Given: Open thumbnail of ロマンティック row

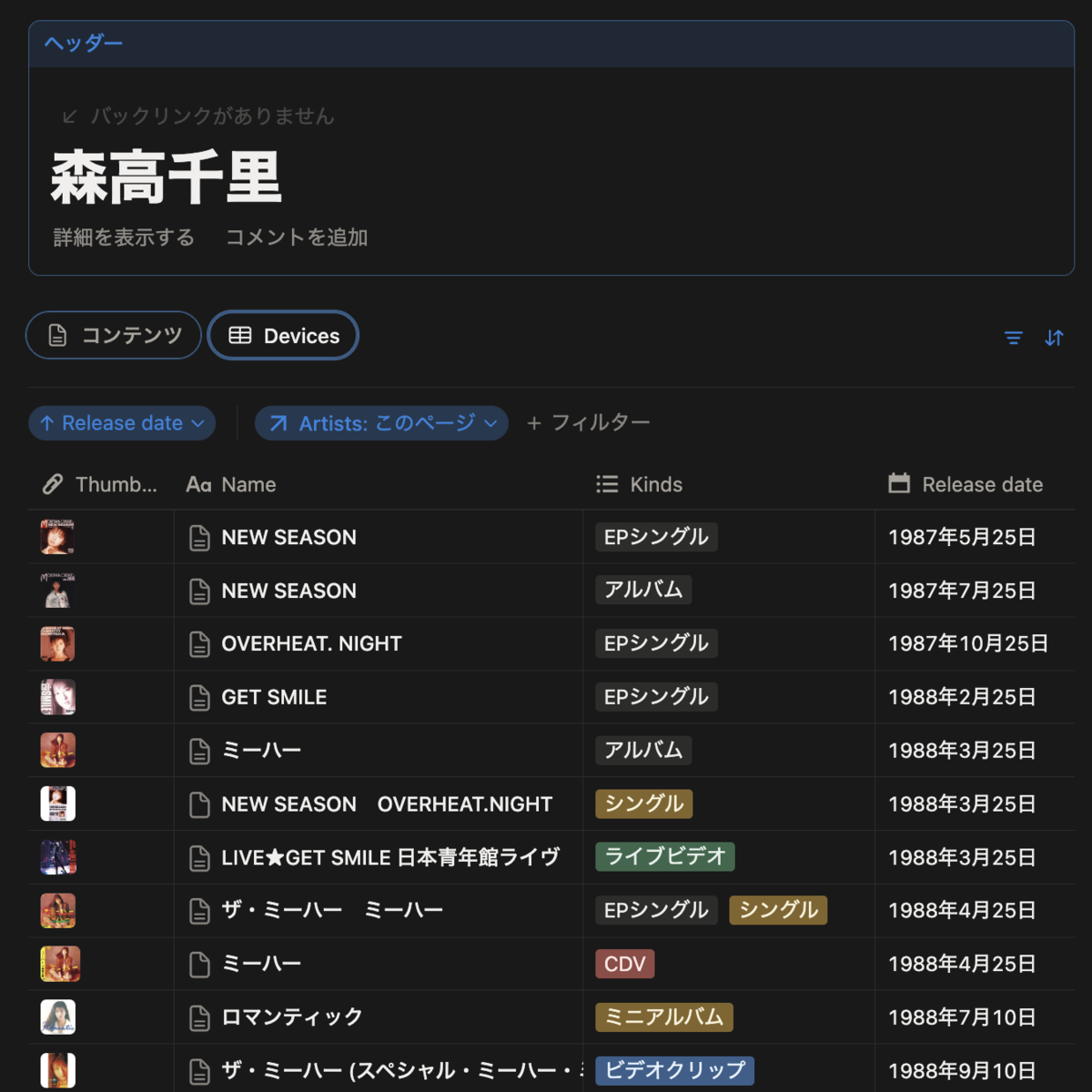Looking at the screenshot, I should (57, 1017).
